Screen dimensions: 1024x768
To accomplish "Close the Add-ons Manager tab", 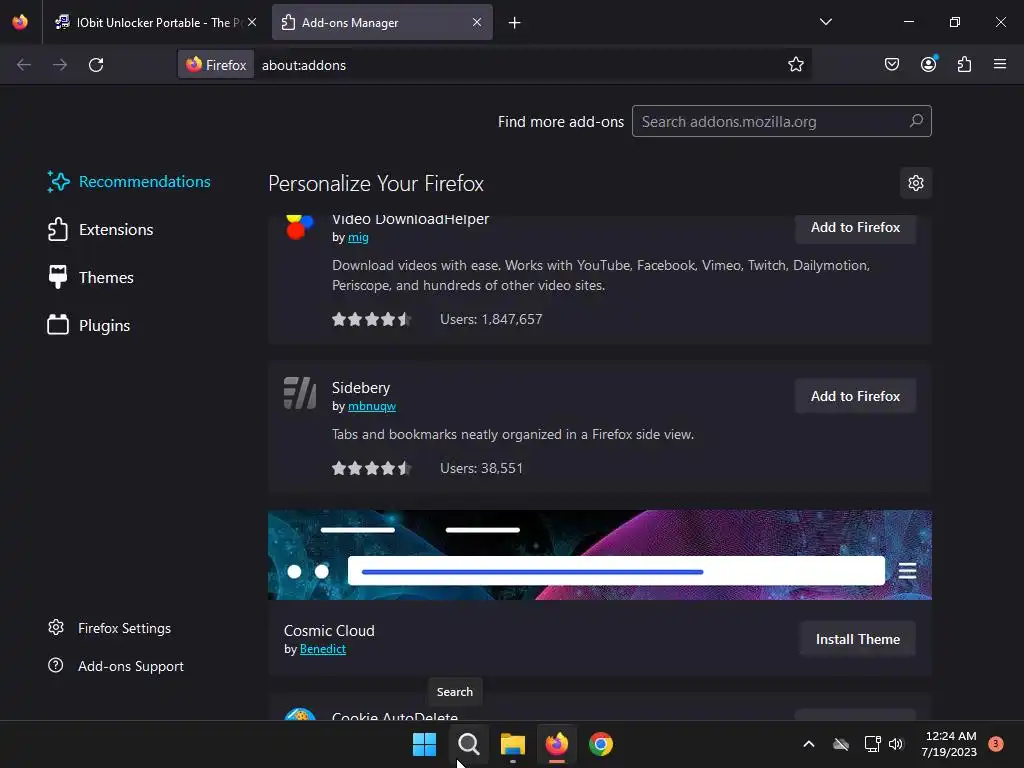I will pos(477,22).
